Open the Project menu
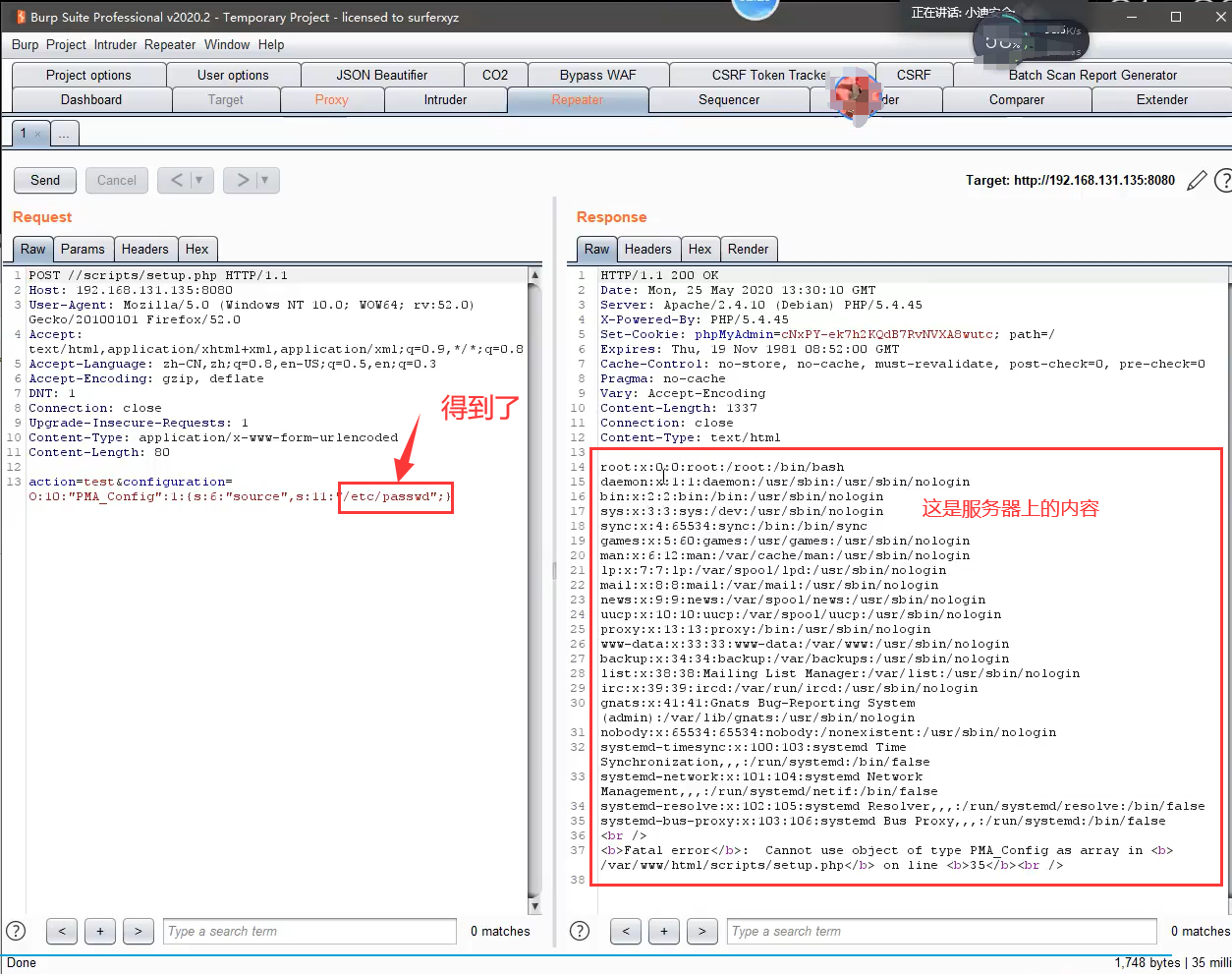The width and height of the screenshot is (1232, 974). coord(66,44)
